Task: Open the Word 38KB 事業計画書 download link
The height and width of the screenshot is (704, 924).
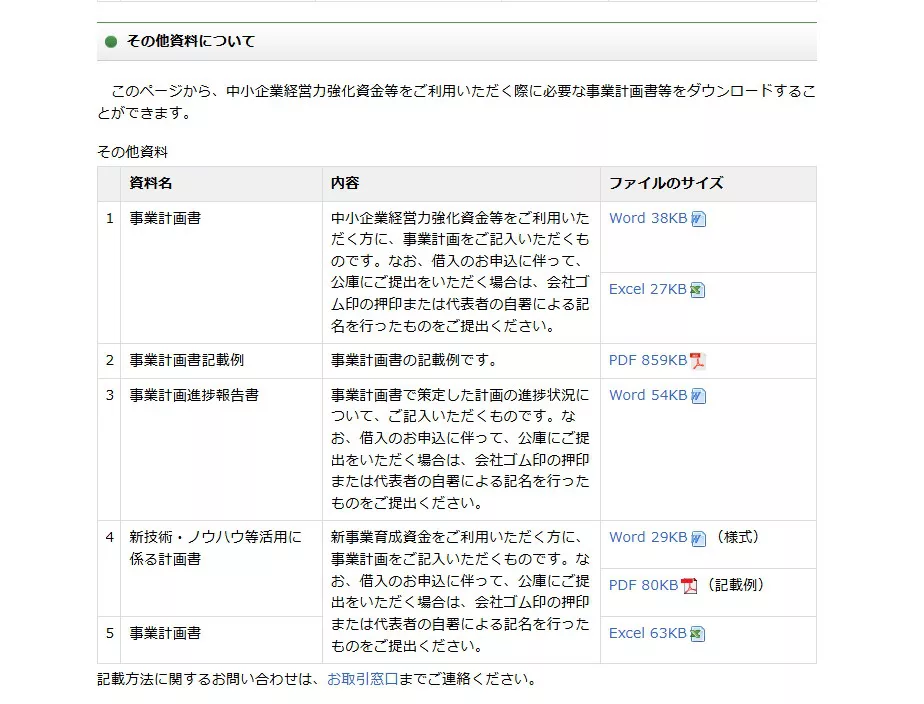Action: [x=646, y=217]
